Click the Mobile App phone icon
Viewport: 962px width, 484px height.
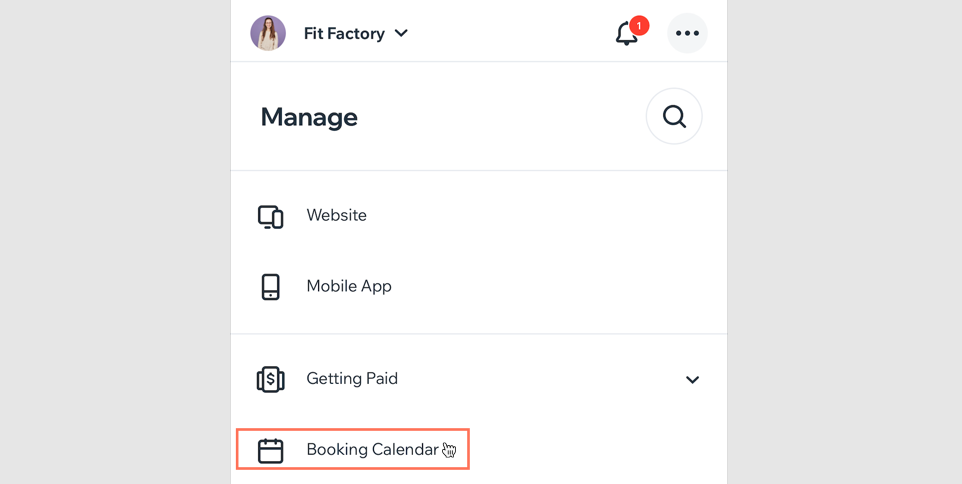tap(270, 287)
